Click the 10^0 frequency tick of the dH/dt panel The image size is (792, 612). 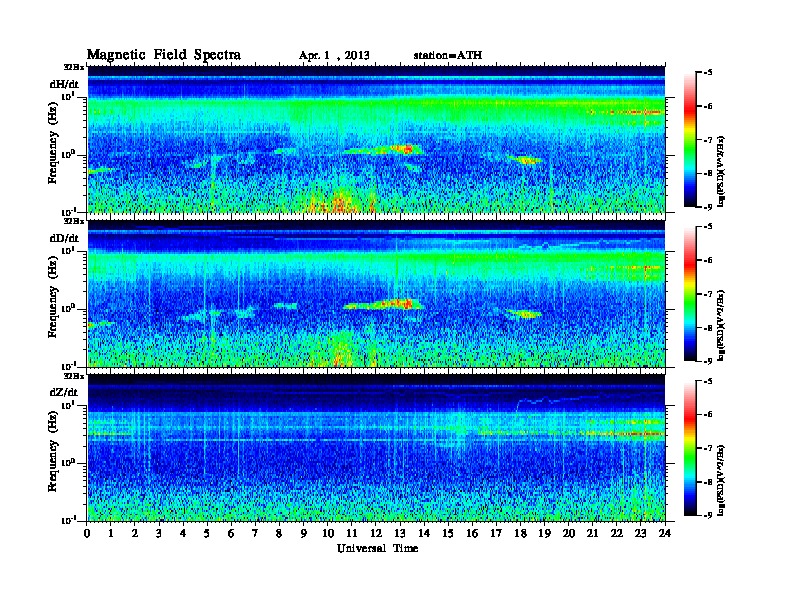[68, 154]
